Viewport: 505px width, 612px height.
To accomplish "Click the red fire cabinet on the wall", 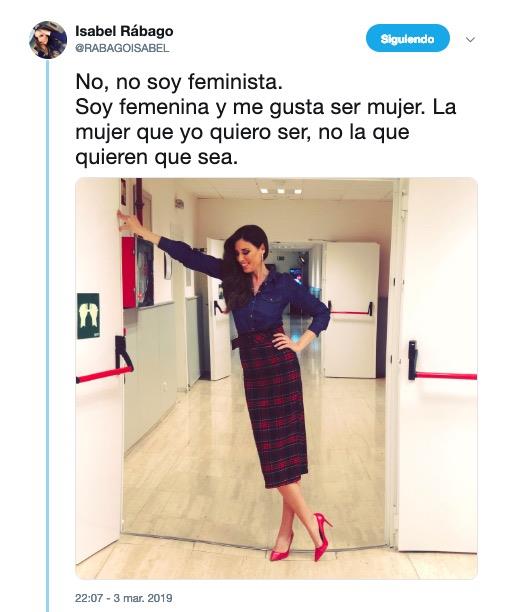I will [x=129, y=272].
